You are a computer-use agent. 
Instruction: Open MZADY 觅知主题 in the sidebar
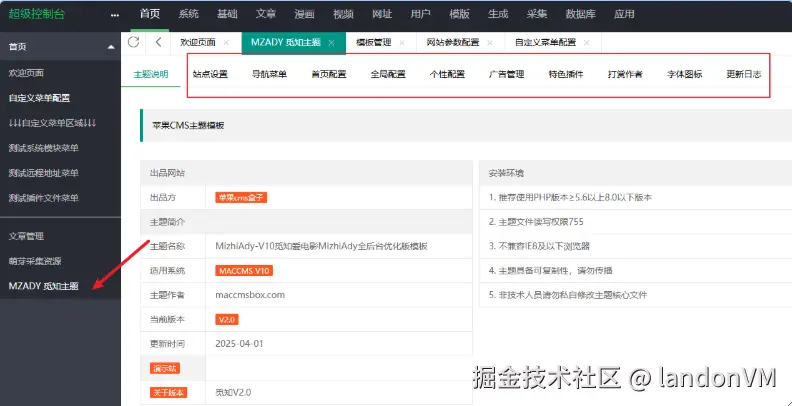click(x=43, y=286)
